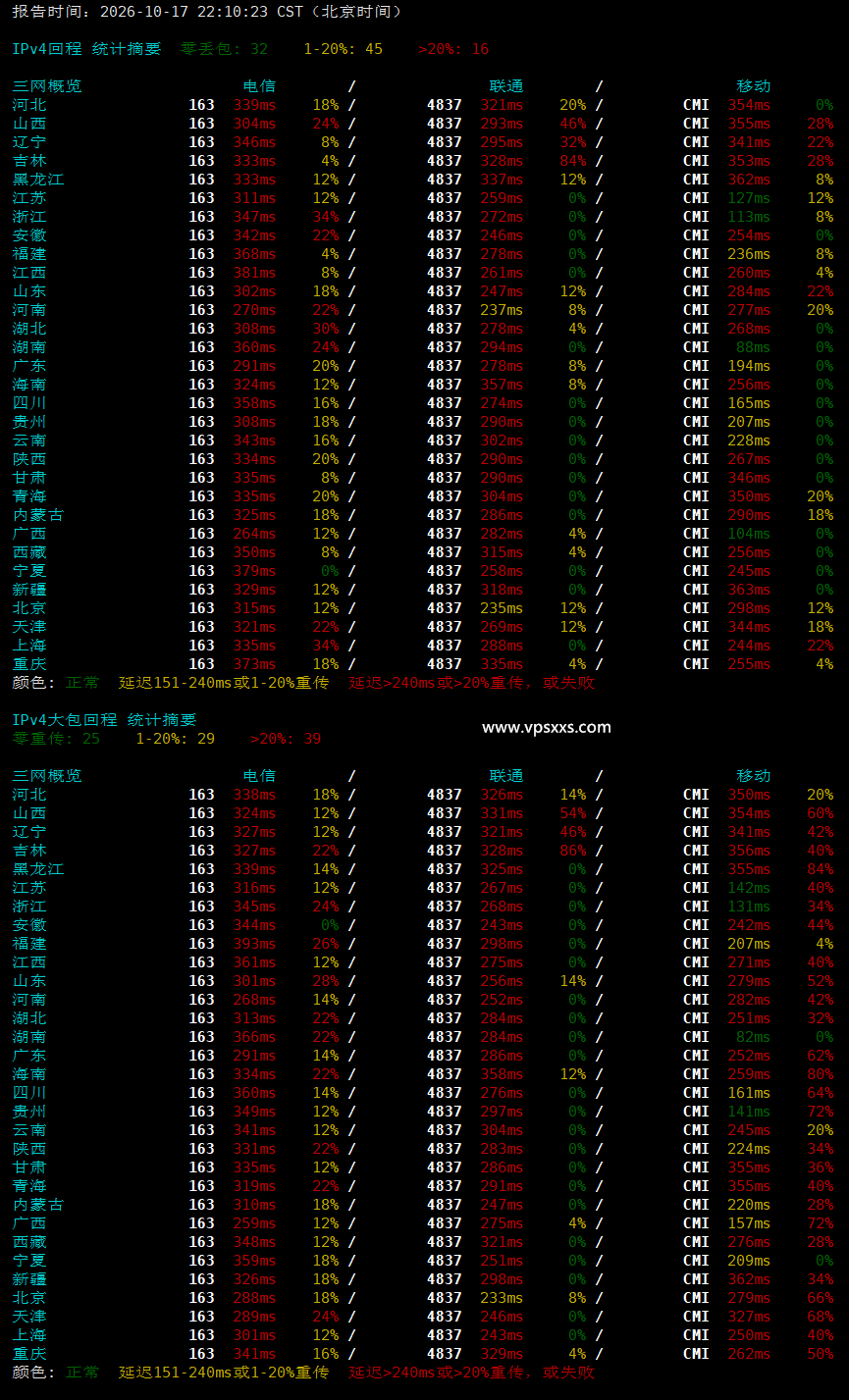The width and height of the screenshot is (849, 1400).
Task: Click the 1-20%: 29 summary value
Action: click(x=176, y=739)
